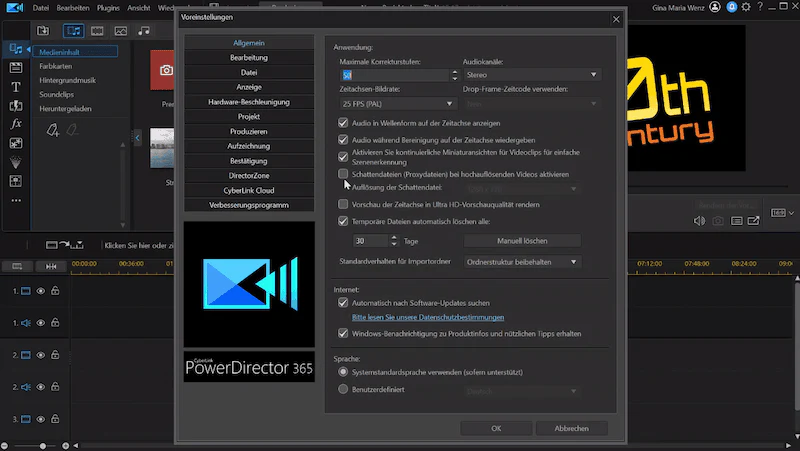Image resolution: width=800 pixels, height=451 pixels.
Task: Switch to Produzieren preferences tab
Action: (249, 131)
